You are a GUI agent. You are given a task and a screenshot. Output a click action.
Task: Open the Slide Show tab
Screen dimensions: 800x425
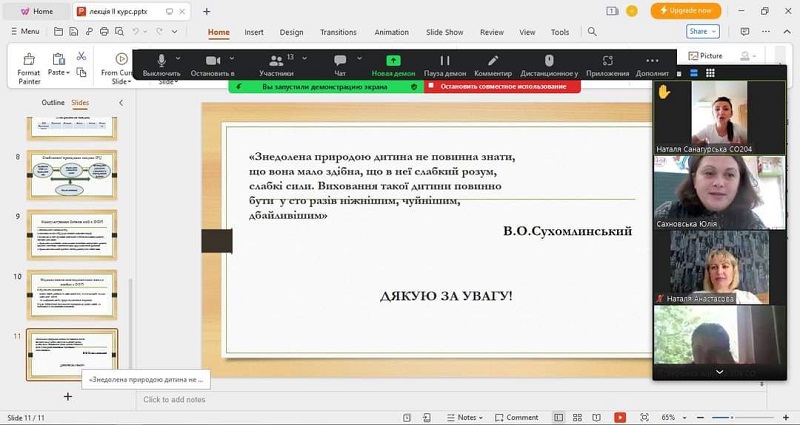point(444,32)
